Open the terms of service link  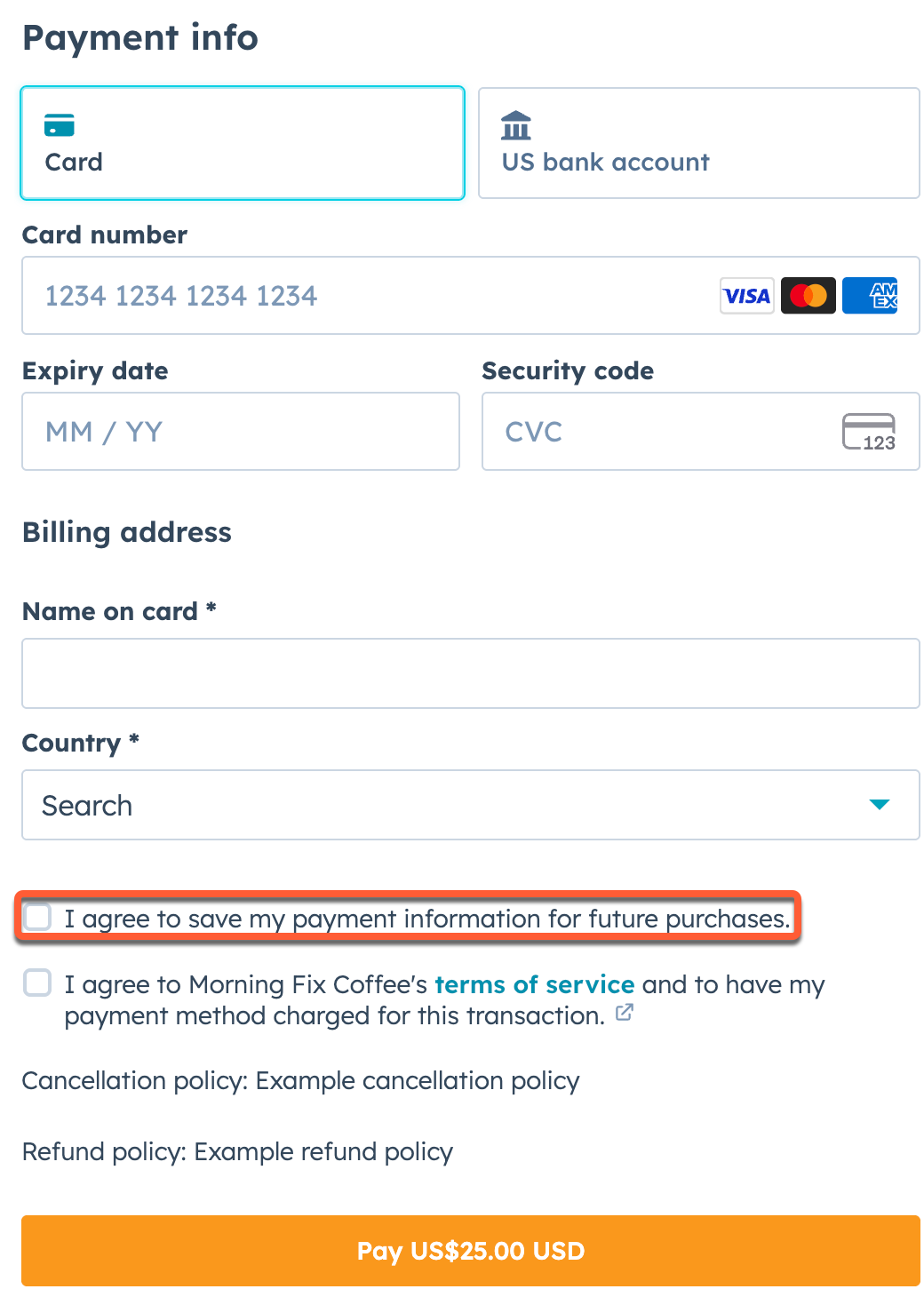tap(533, 984)
